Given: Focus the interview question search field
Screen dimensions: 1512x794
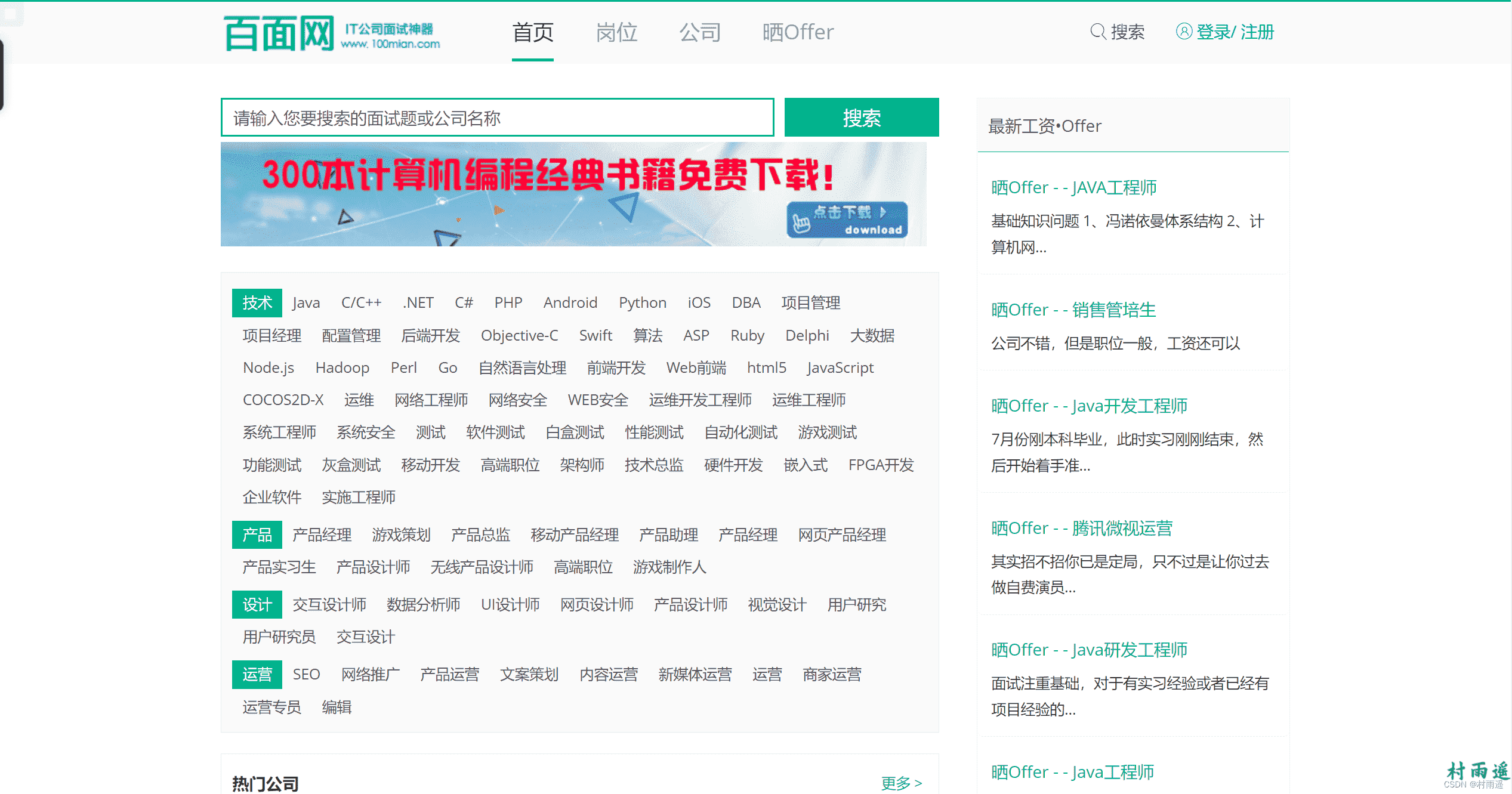Looking at the screenshot, I should click(497, 118).
